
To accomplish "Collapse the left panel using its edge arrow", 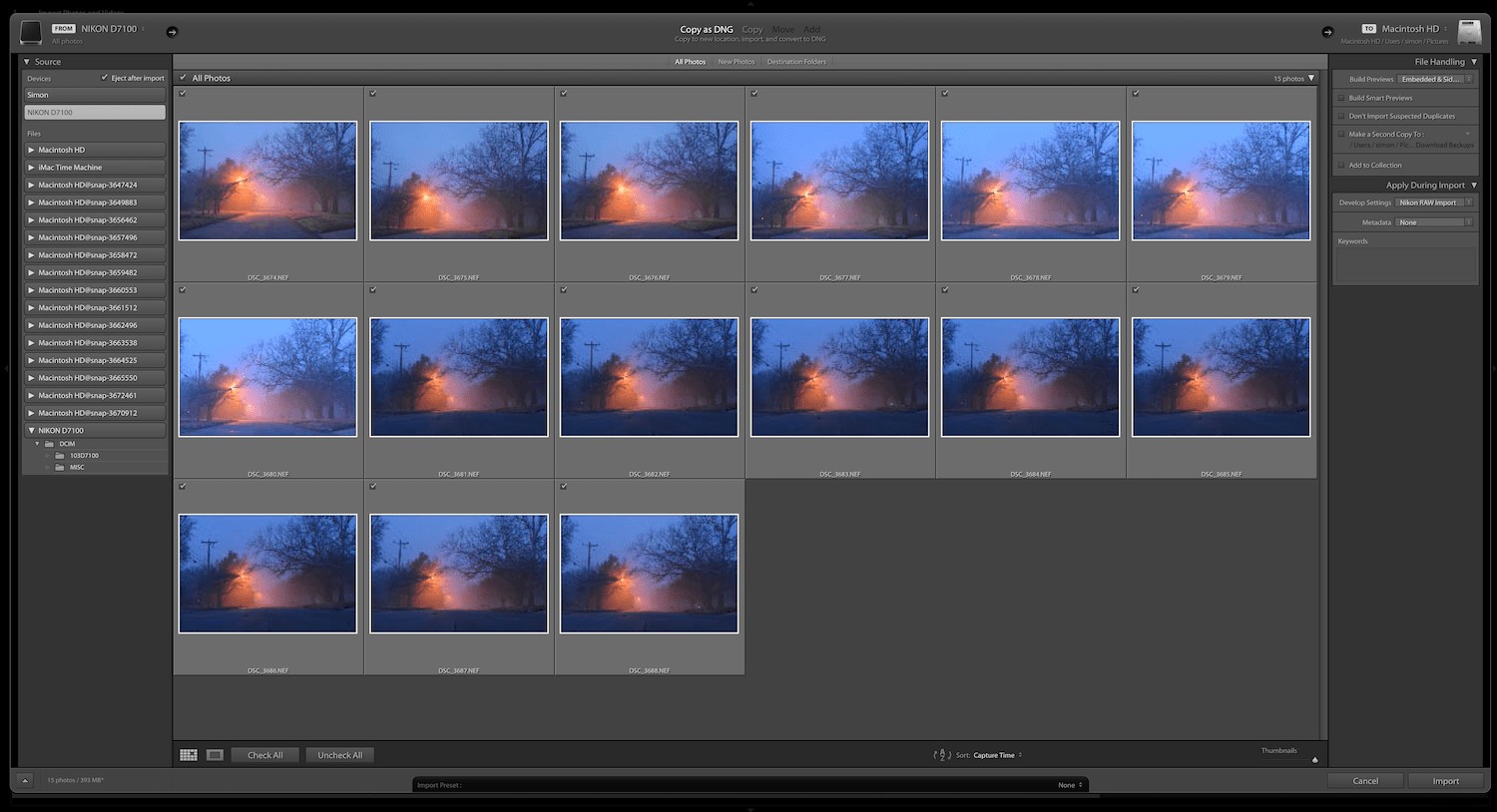I will (x=8, y=369).
